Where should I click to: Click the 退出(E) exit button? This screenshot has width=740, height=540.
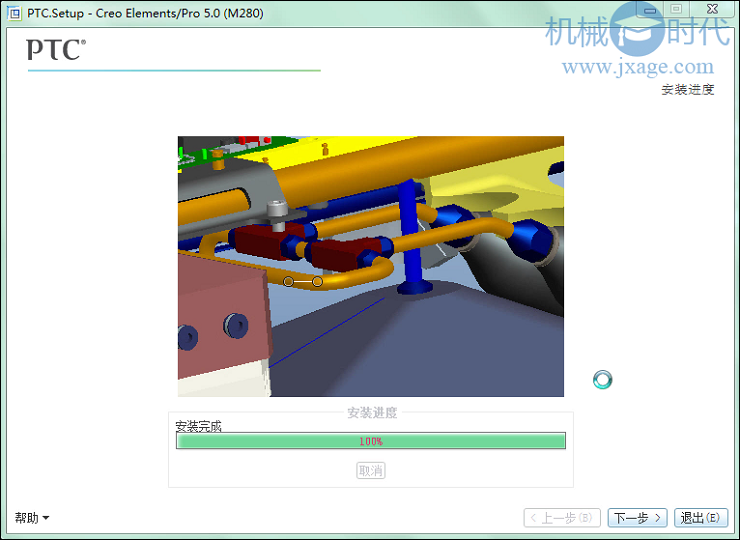pyautogui.click(x=700, y=518)
